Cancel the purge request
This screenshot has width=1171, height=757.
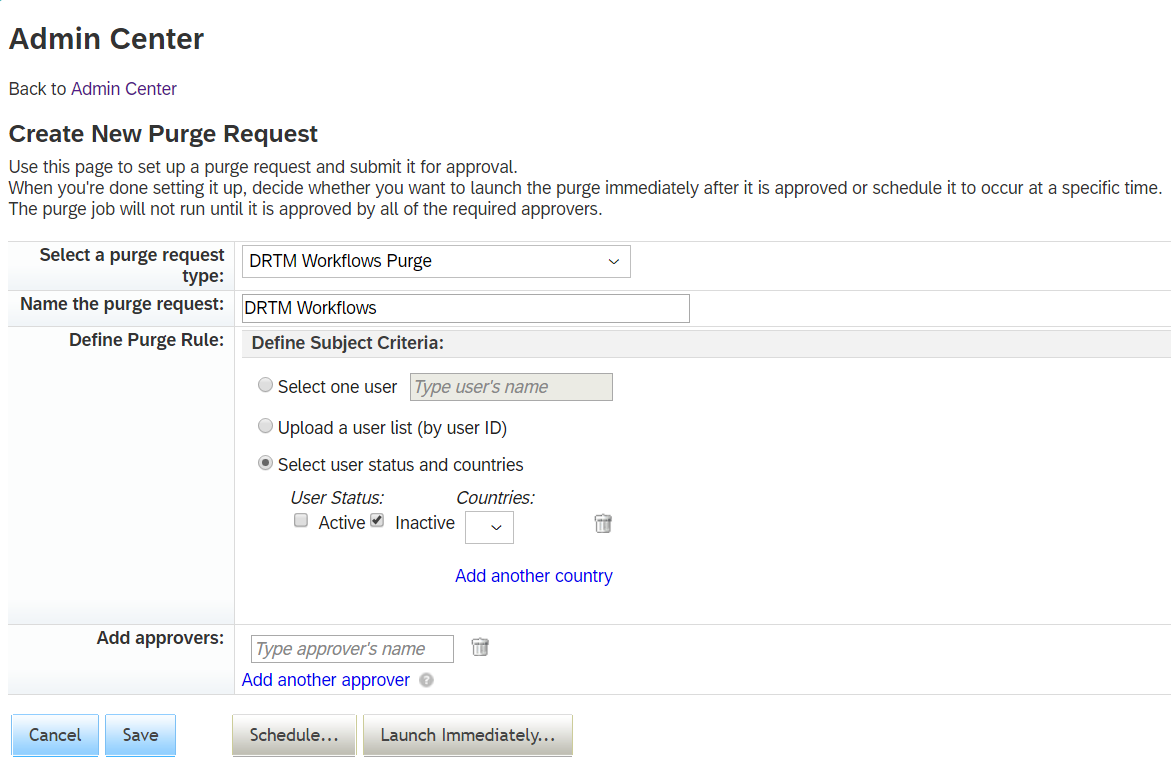pos(55,735)
